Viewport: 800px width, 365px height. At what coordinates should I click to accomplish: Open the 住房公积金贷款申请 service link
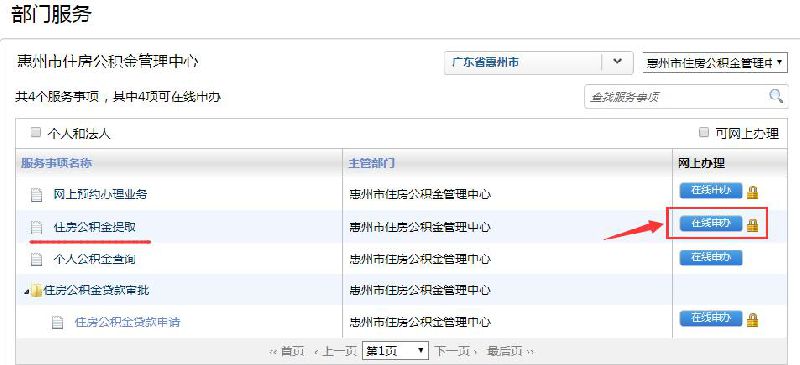pos(128,323)
